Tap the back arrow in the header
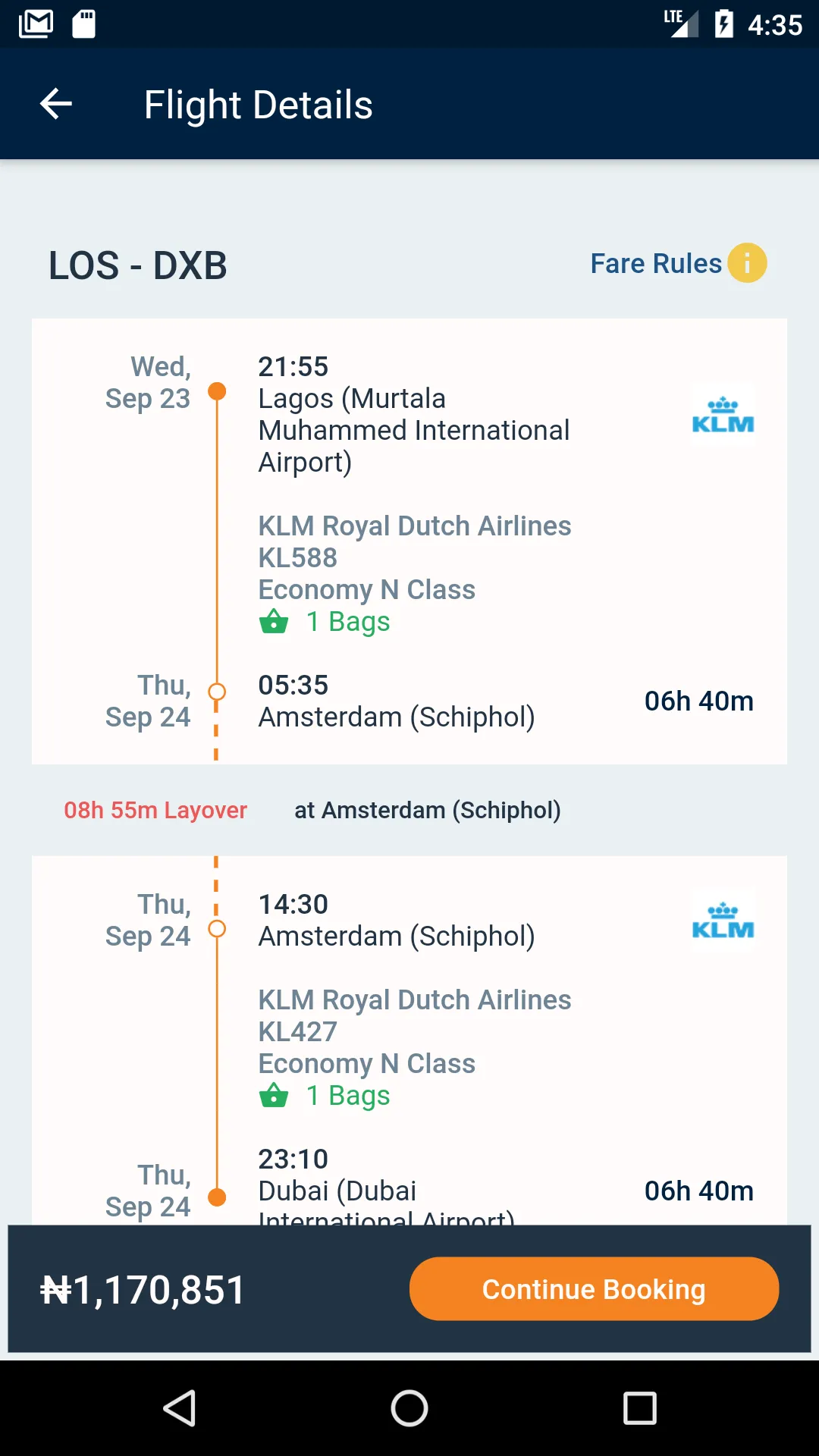The height and width of the screenshot is (1456, 819). 55,104
